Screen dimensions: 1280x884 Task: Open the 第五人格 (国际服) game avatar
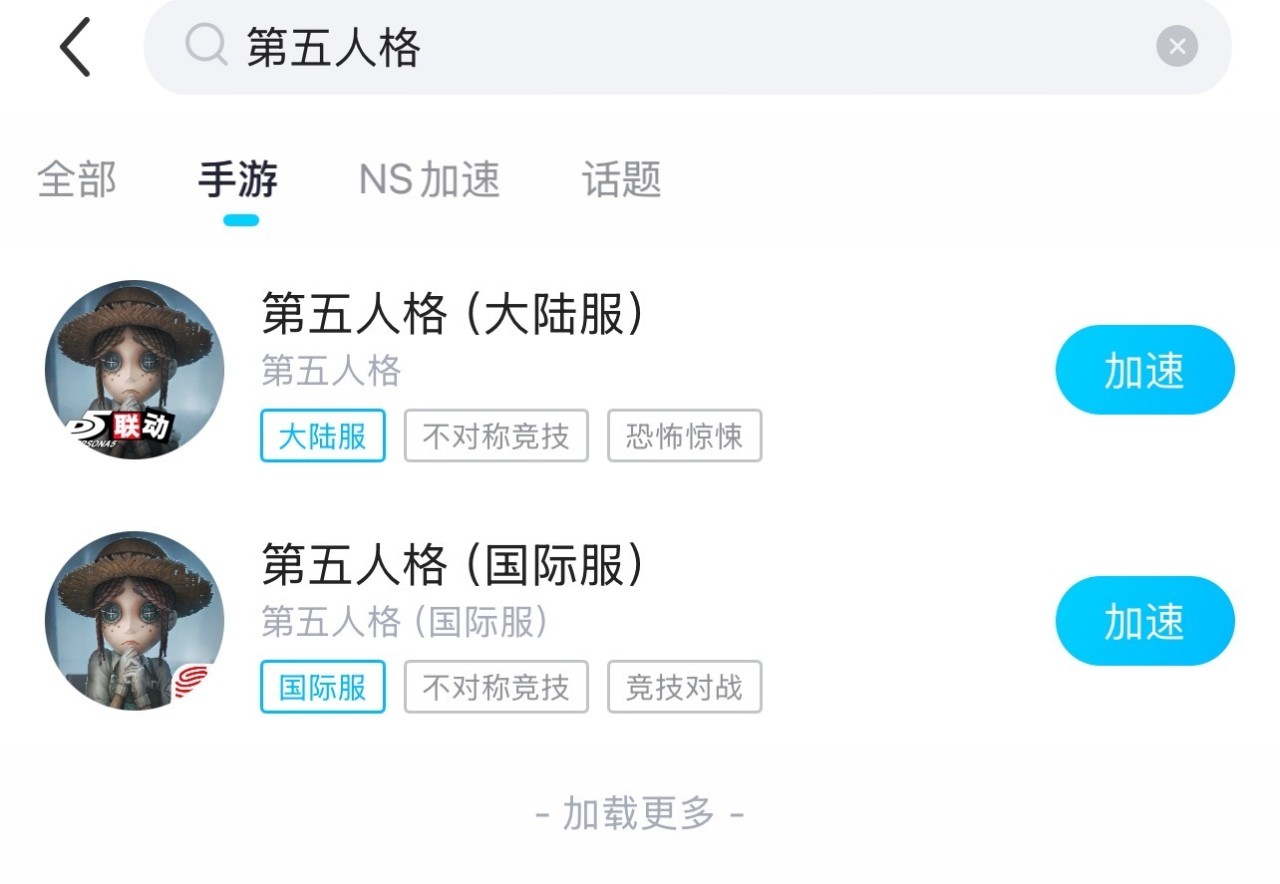tap(135, 621)
